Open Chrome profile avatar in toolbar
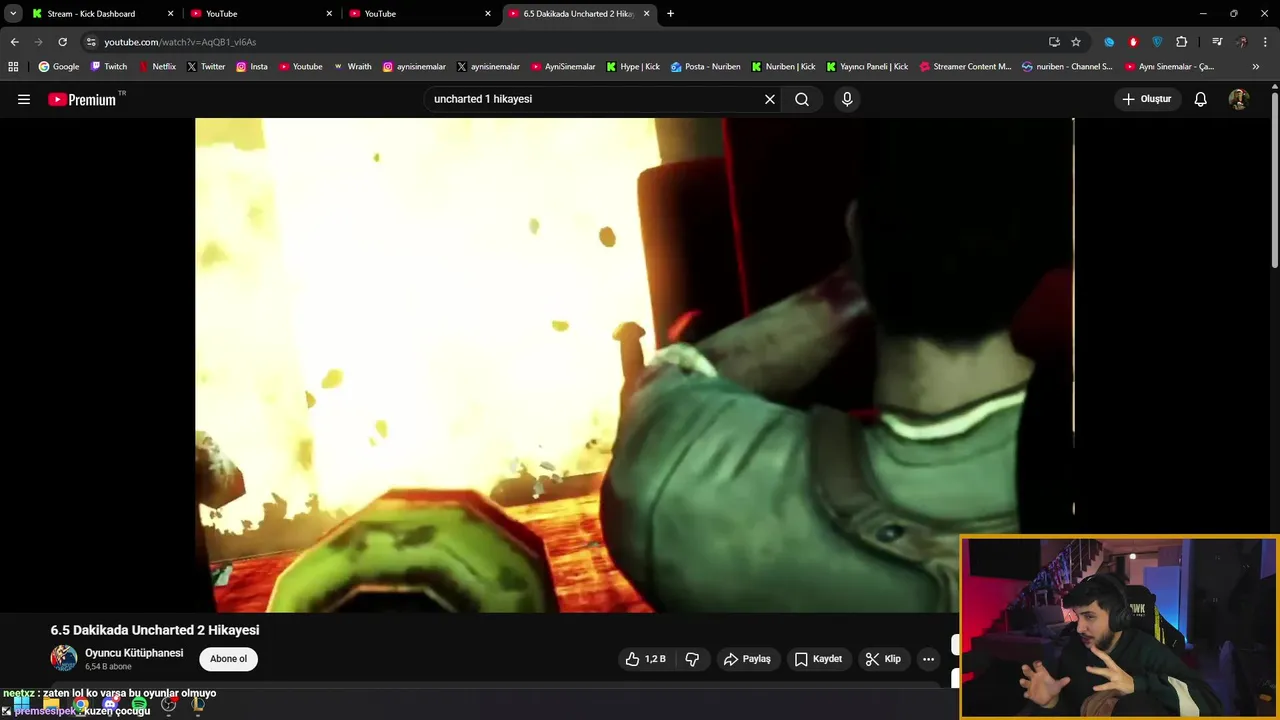Screen dimensions: 1280x720 coord(1242,42)
